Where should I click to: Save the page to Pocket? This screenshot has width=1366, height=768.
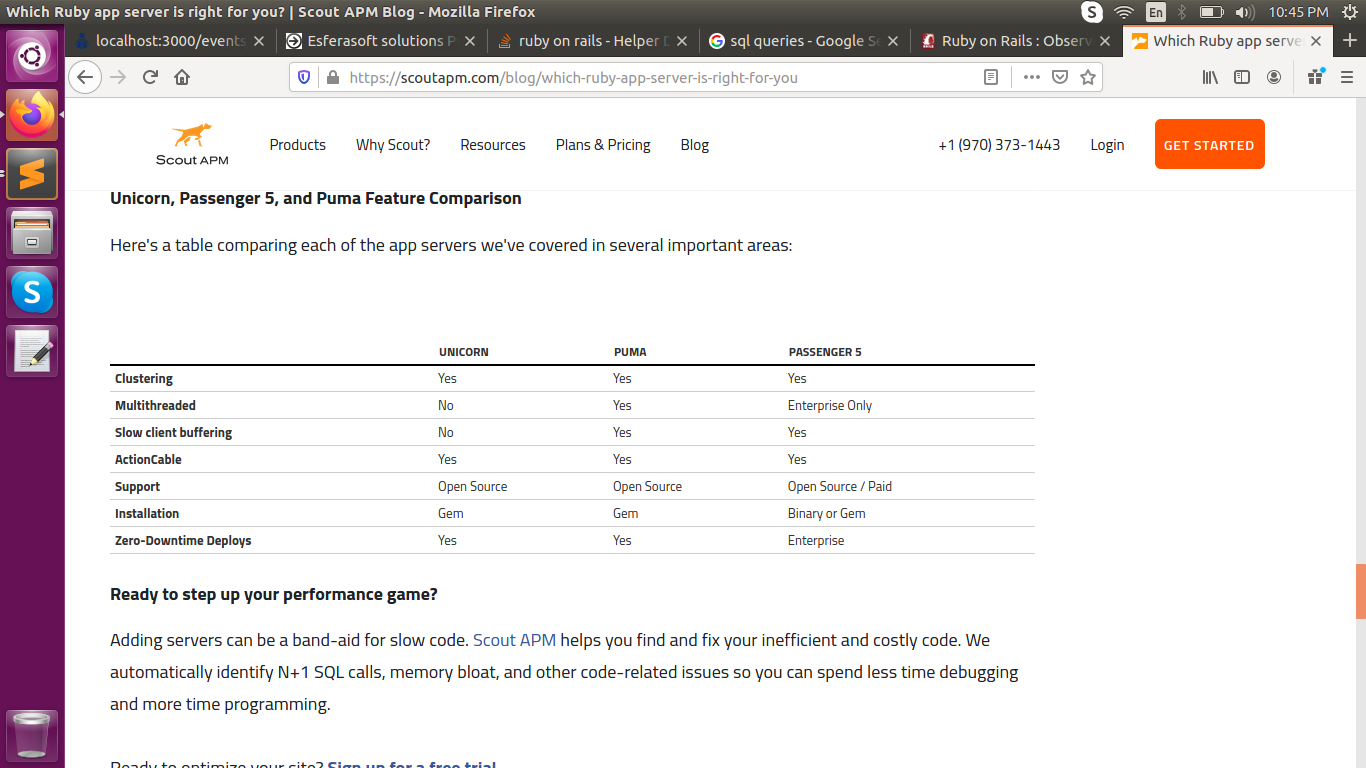coord(1060,77)
